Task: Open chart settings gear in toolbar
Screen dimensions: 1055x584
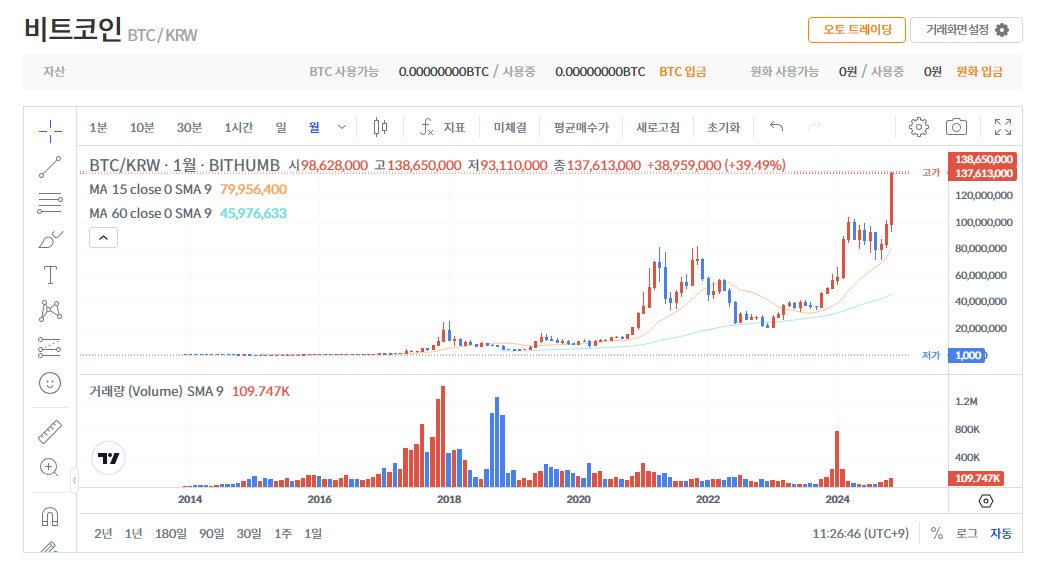Action: coord(918,126)
